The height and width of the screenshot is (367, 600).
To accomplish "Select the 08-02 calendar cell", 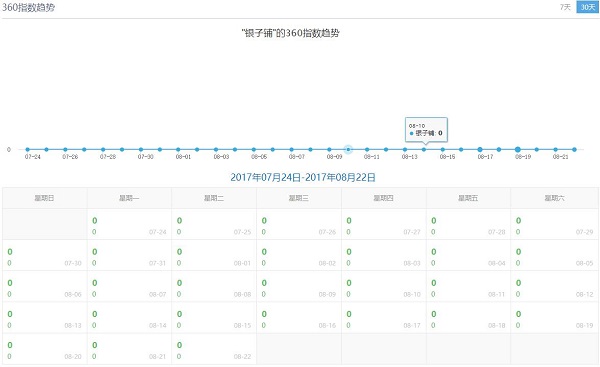I will pos(299,256).
